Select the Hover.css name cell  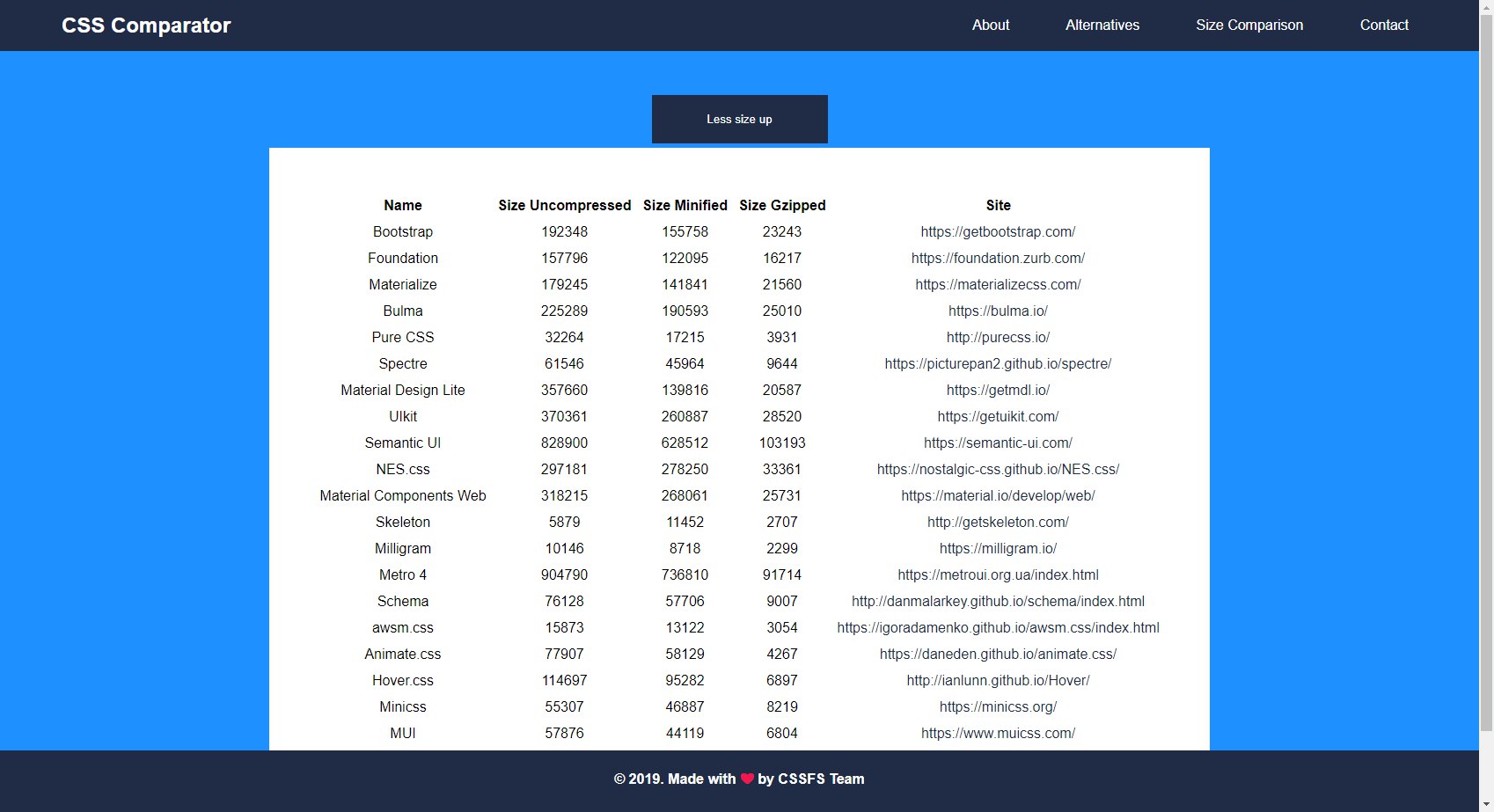(x=403, y=680)
